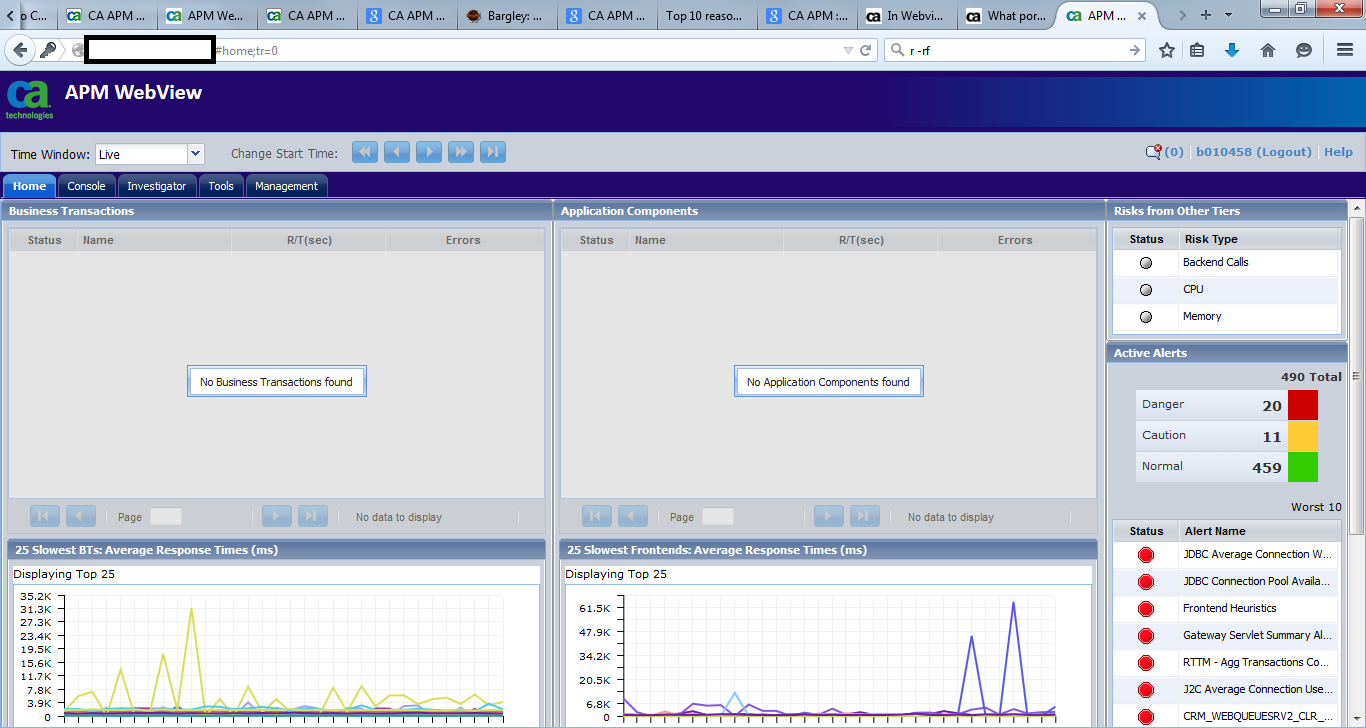Open the notifications bell showing (0)

[x=1158, y=151]
